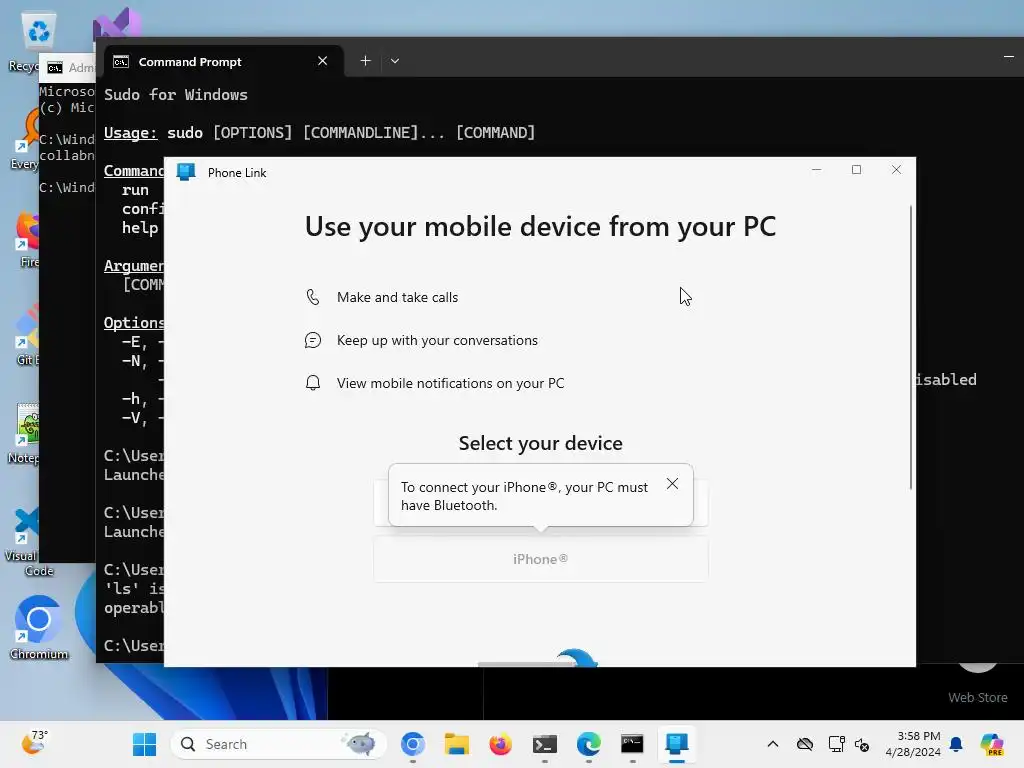Click 'Sudo for Windows' text in terminal
This screenshot has width=1024, height=768.
tap(176, 95)
